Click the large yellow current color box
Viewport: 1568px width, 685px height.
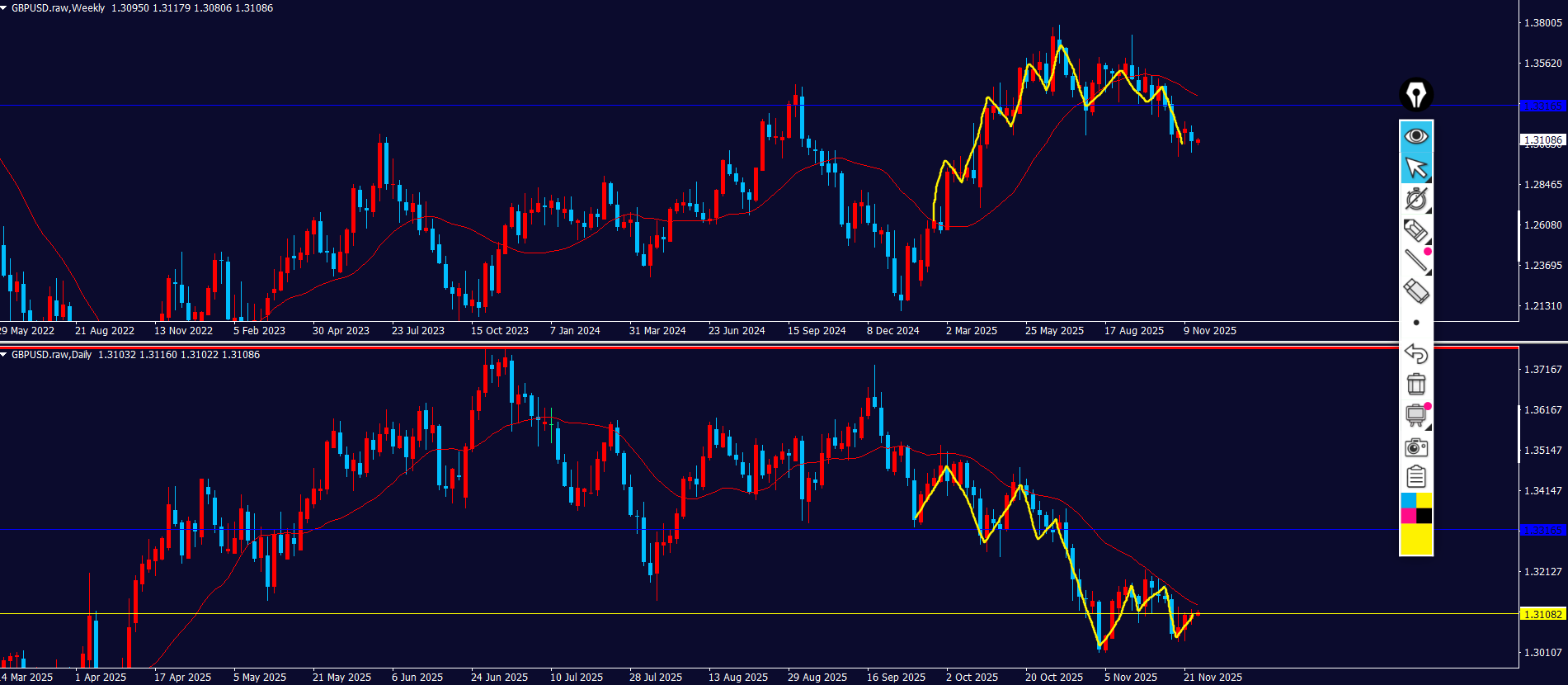coord(1416,540)
